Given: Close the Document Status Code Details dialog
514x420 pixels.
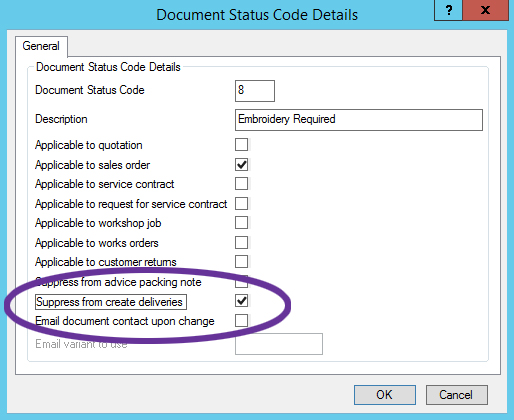Looking at the screenshot, I should point(485,10).
